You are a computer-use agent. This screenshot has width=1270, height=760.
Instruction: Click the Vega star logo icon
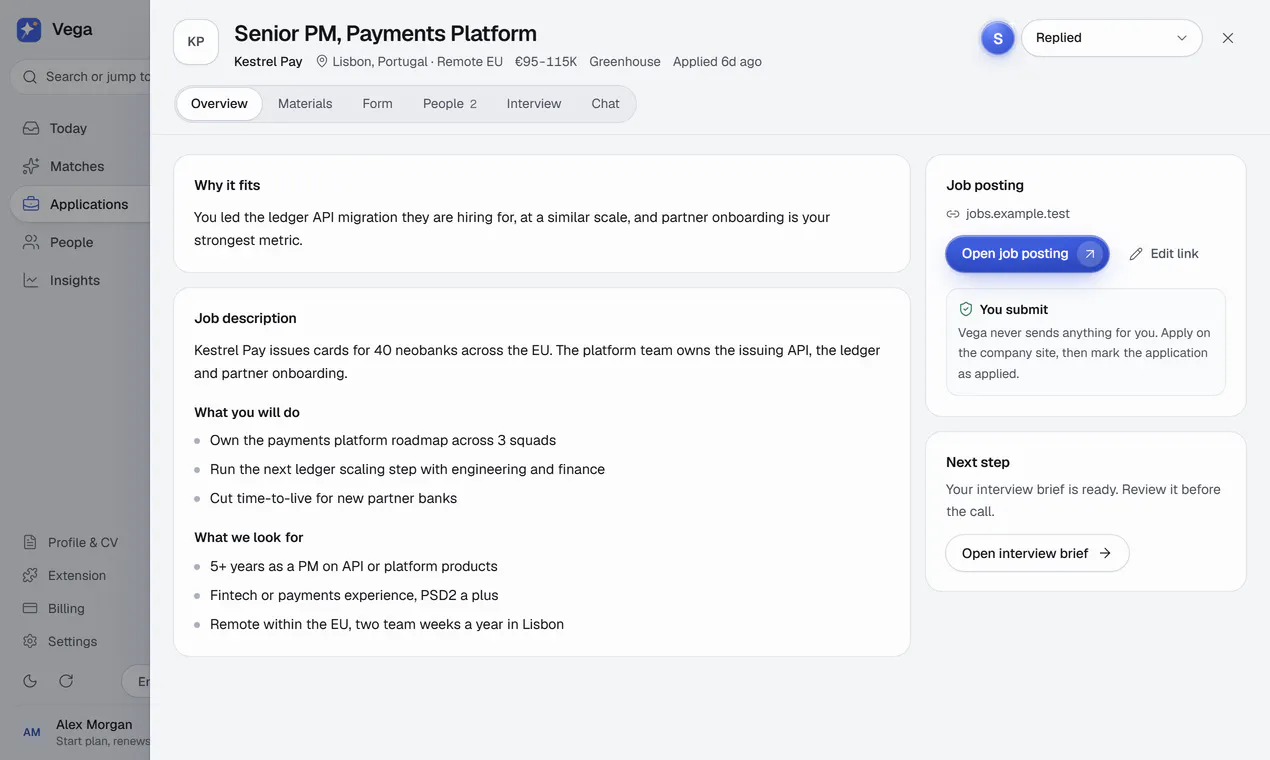(29, 30)
